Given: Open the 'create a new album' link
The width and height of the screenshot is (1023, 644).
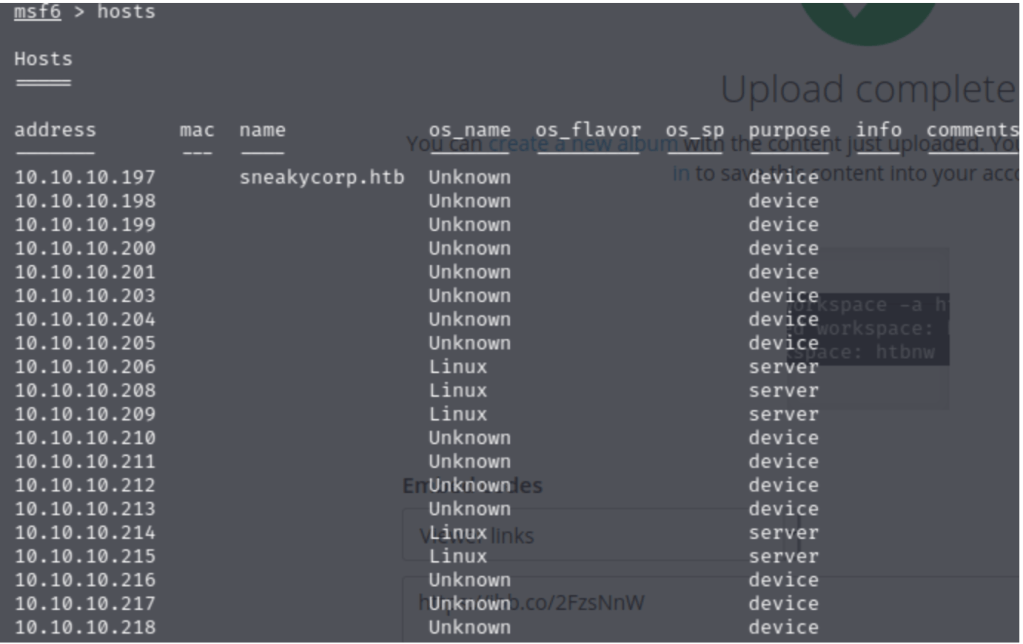Looking at the screenshot, I should 583,144.
